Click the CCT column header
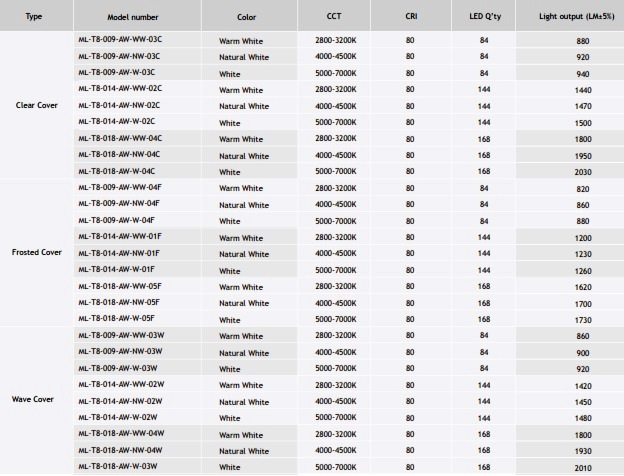Screen dimensions: 624x476 [334, 16]
